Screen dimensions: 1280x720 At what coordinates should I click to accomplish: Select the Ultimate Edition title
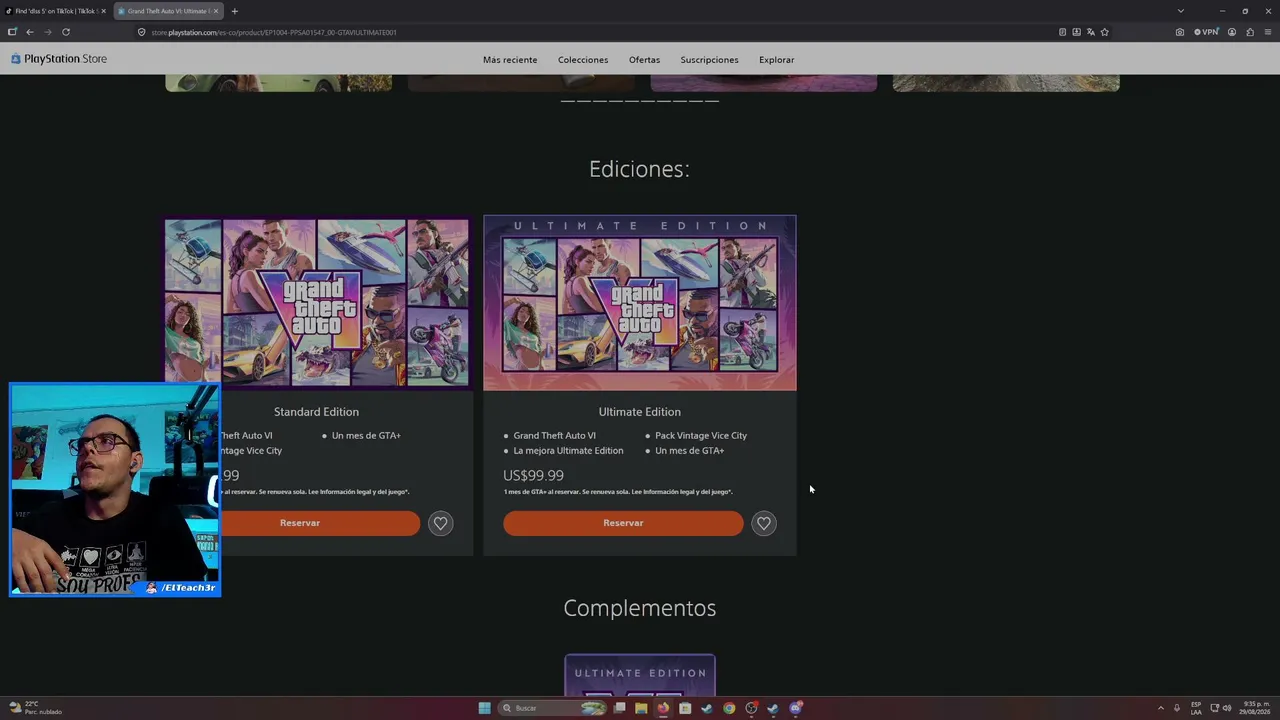(640, 412)
